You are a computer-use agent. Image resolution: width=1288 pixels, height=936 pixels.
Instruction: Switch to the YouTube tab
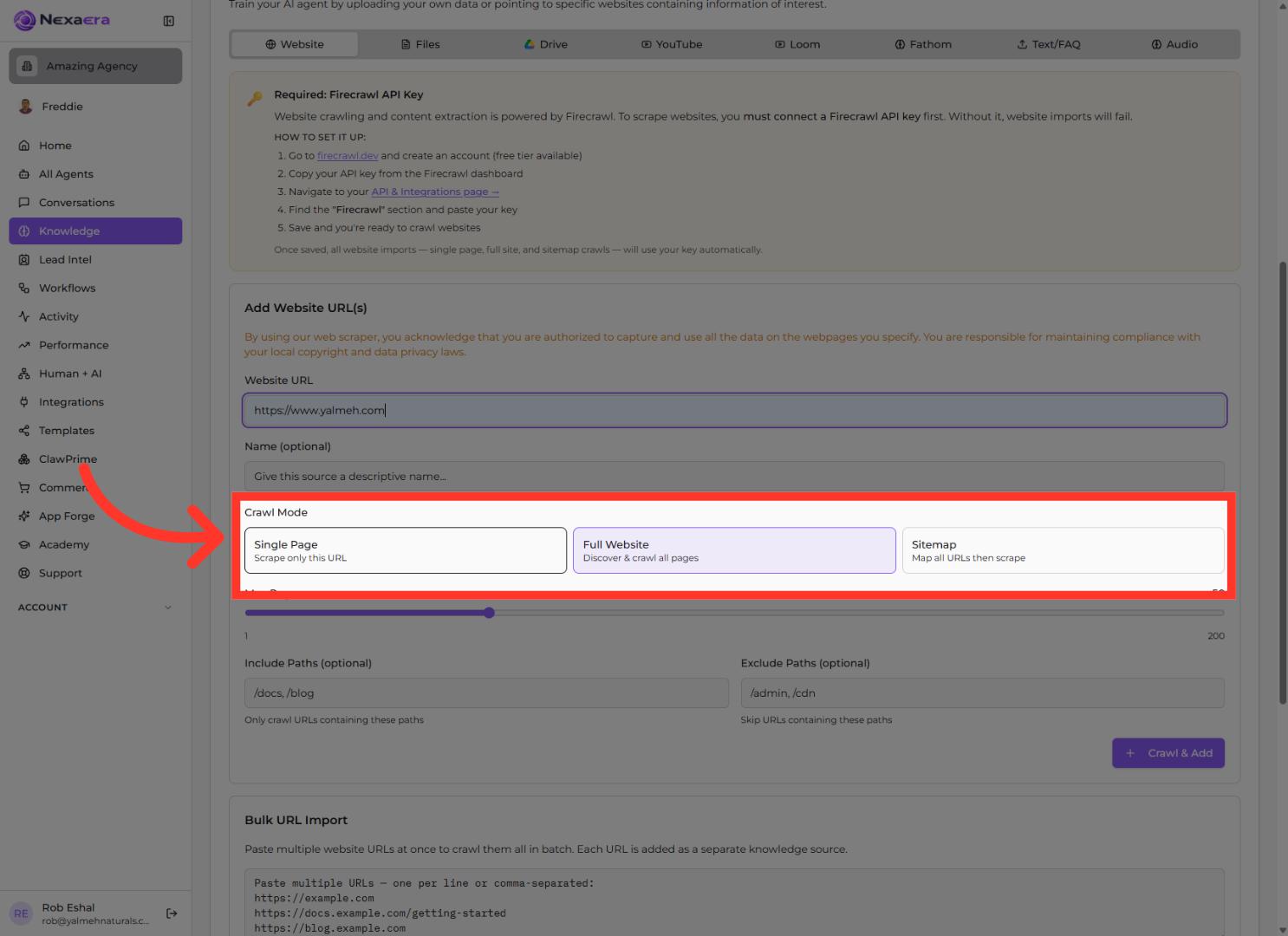(672, 44)
